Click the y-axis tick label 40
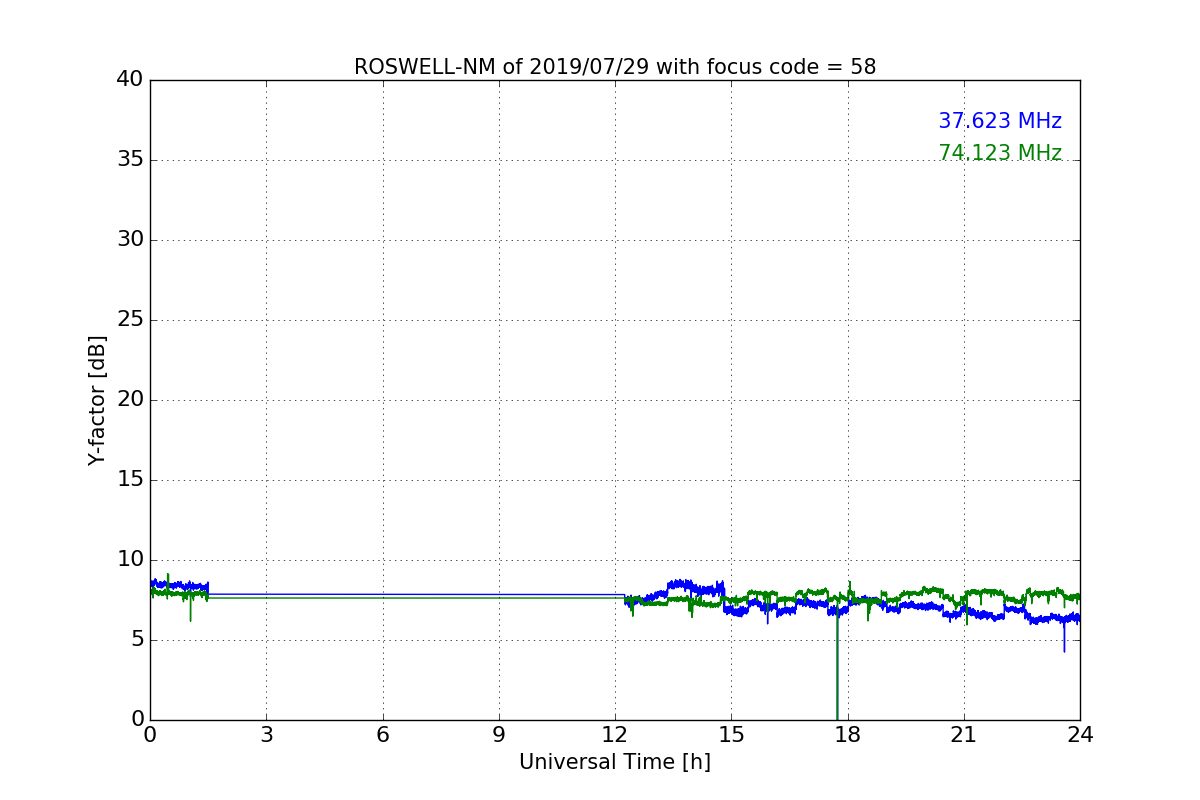Screen dimensions: 1200x800 [130, 80]
